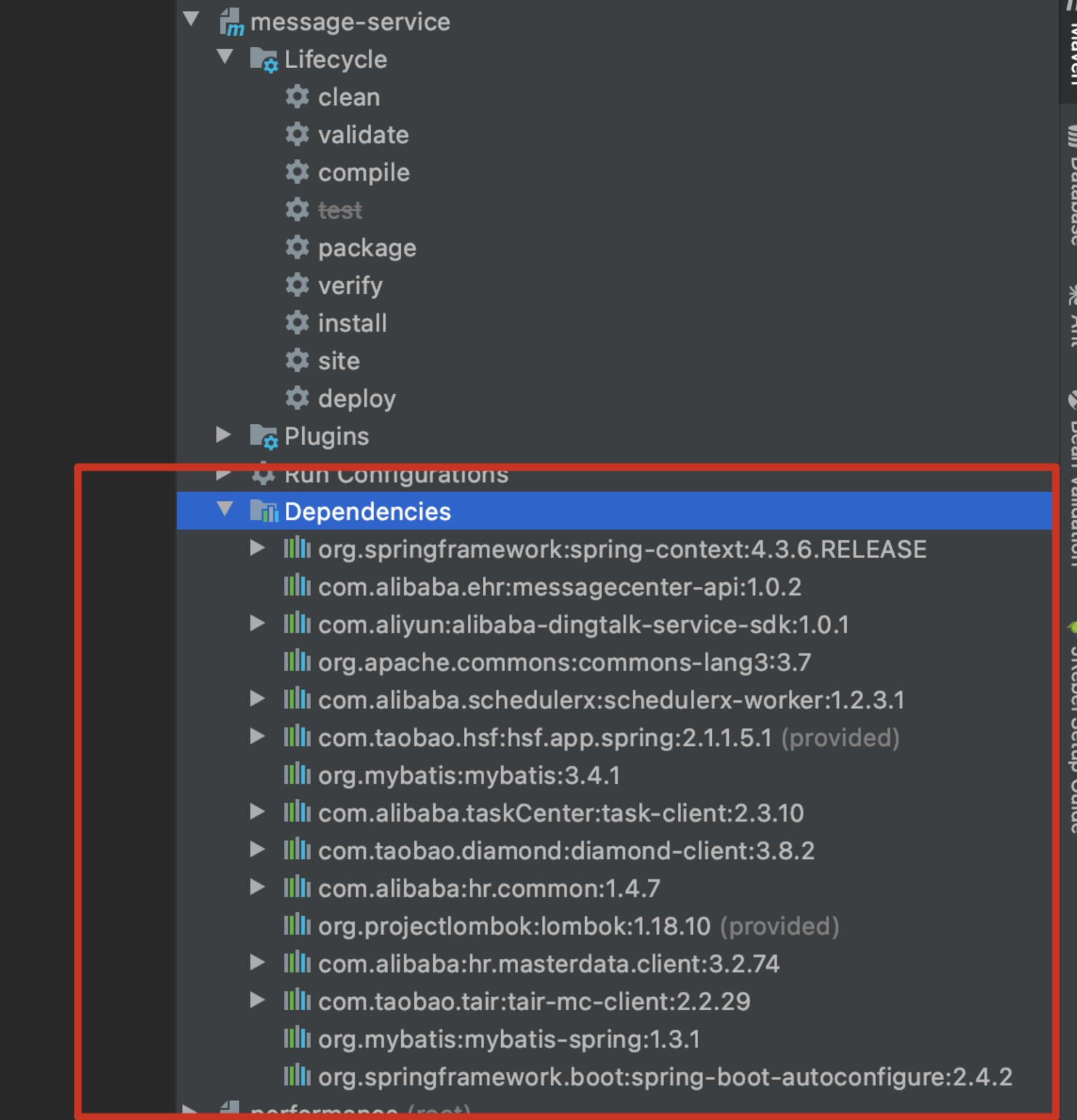Click the library icon of spring-boot-autoconfigure:2.4.2
1077x1120 pixels.
297,1076
